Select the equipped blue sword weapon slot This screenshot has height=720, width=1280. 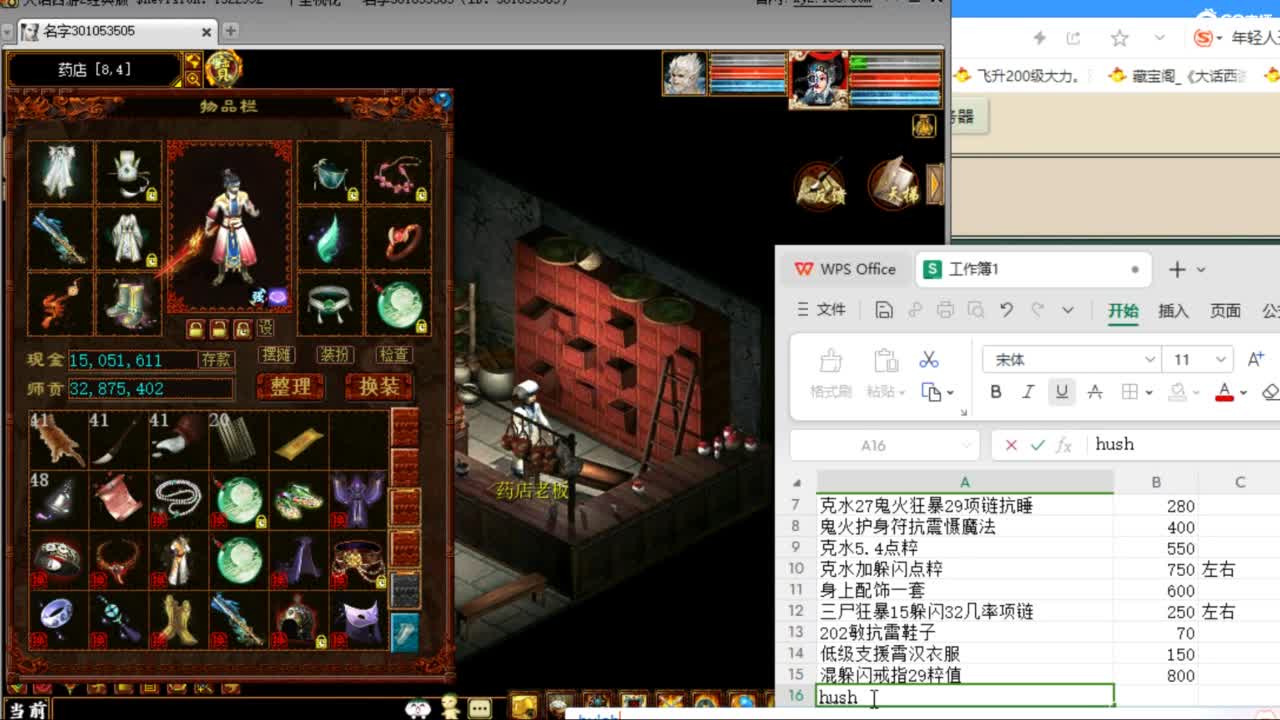(x=60, y=238)
